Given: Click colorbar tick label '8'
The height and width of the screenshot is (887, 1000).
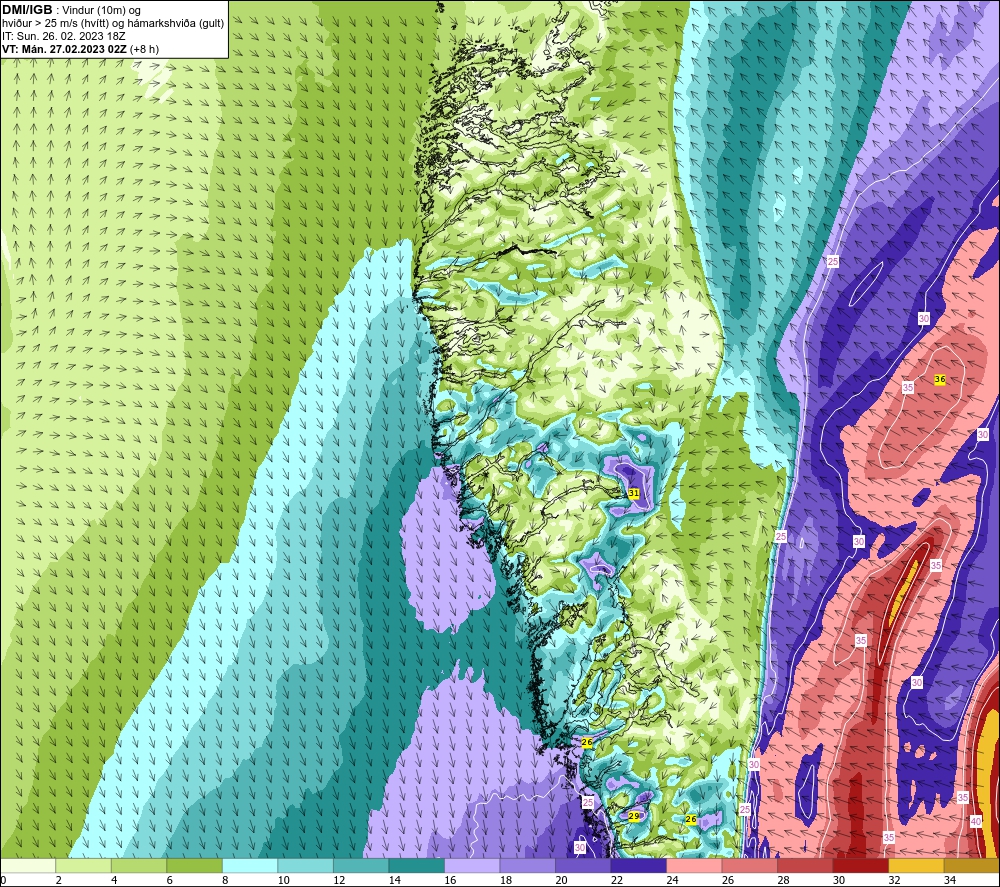Looking at the screenshot, I should [225, 881].
